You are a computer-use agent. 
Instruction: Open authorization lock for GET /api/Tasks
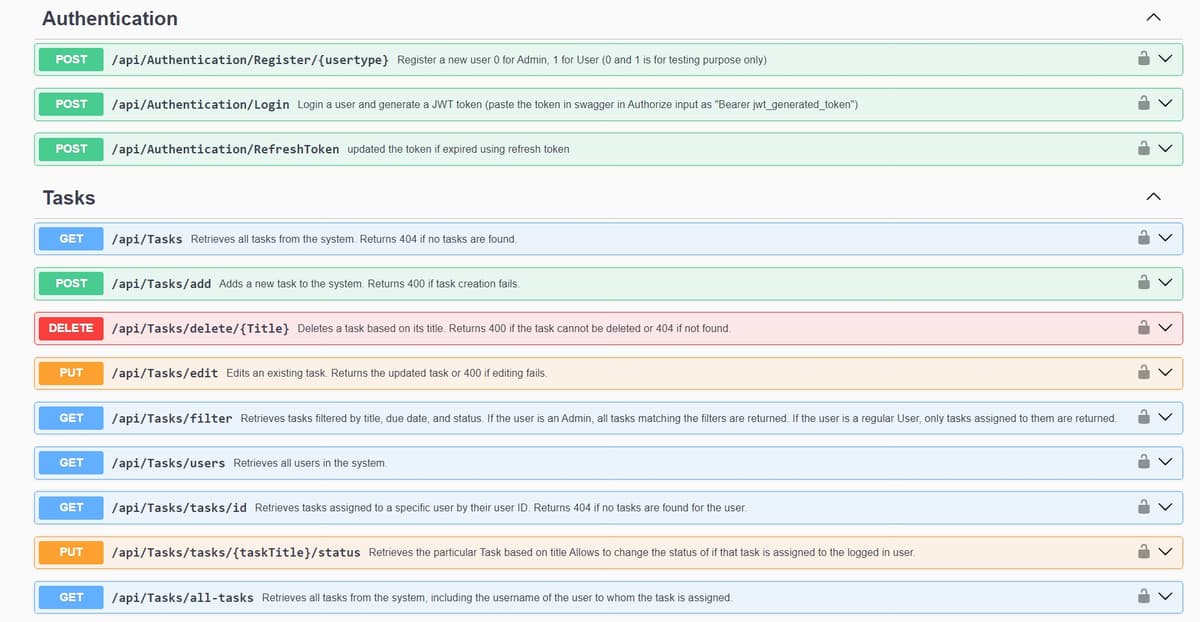coord(1143,238)
